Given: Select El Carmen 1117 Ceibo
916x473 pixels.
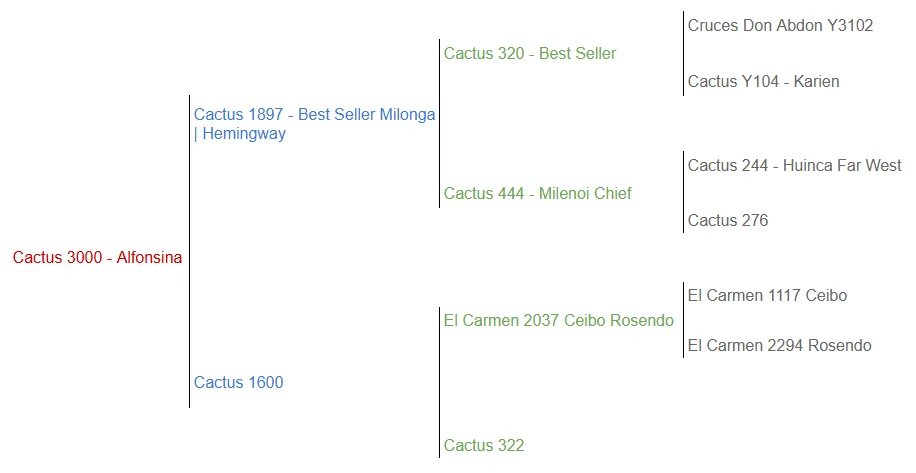Looking at the screenshot, I should [x=767, y=296].
